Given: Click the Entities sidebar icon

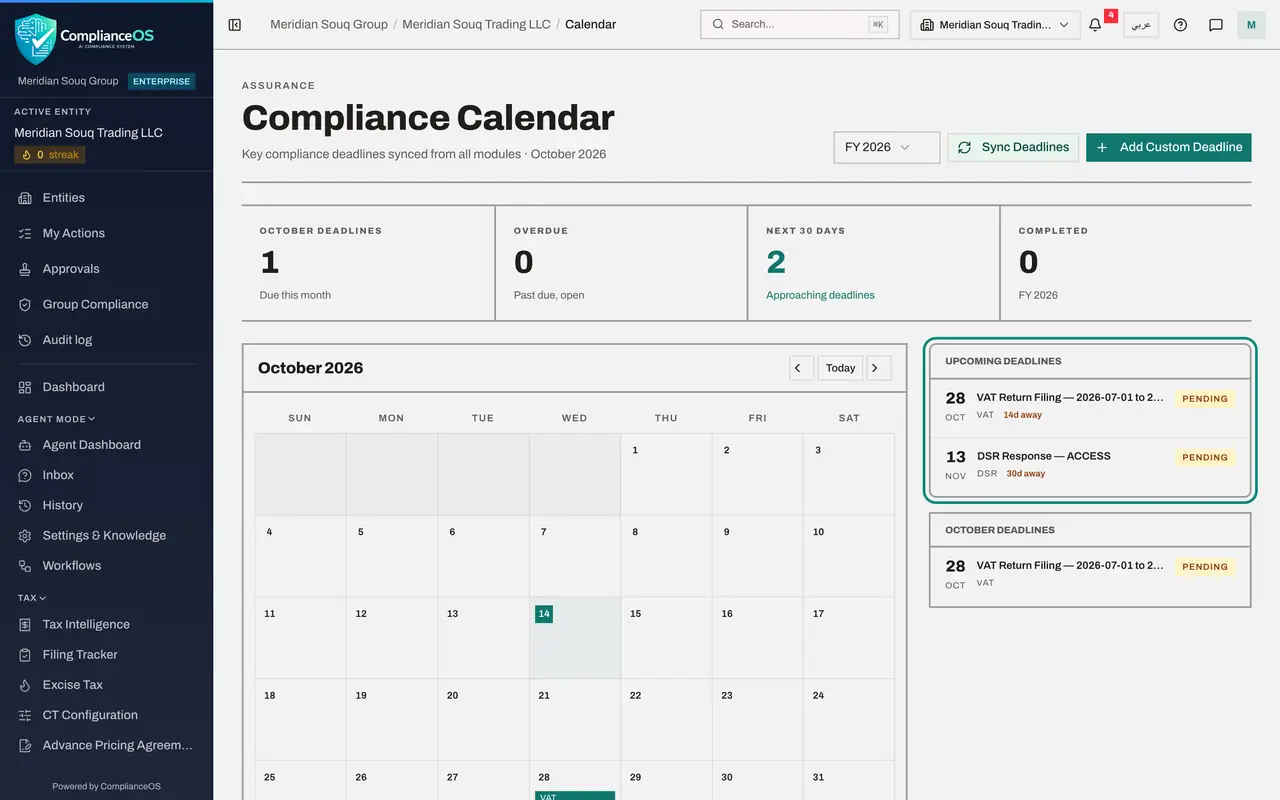Looking at the screenshot, I should pos(25,198).
